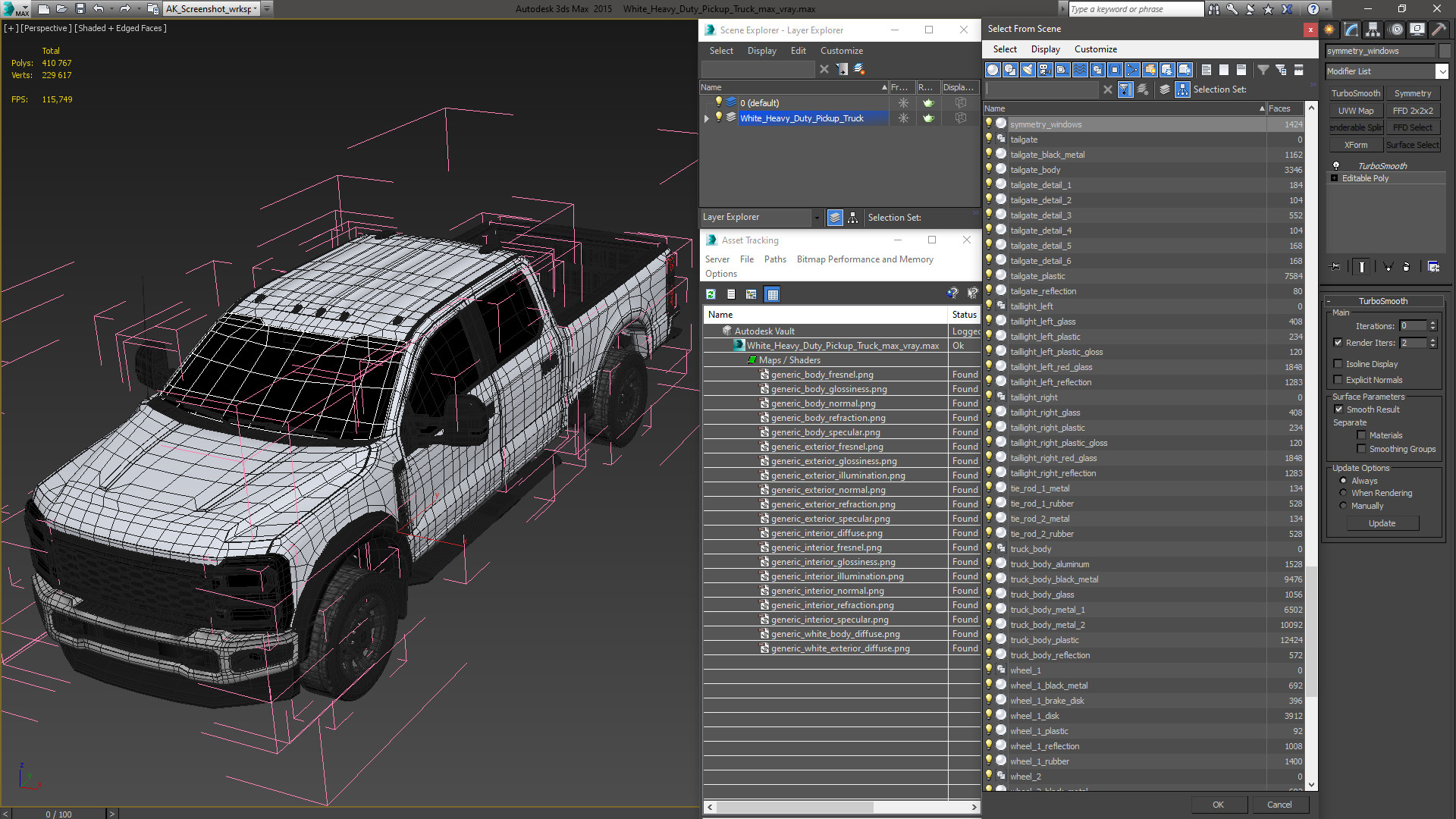Toggle Display Lights filter in Select From Scene
The height and width of the screenshot is (819, 1456).
coord(1028,70)
